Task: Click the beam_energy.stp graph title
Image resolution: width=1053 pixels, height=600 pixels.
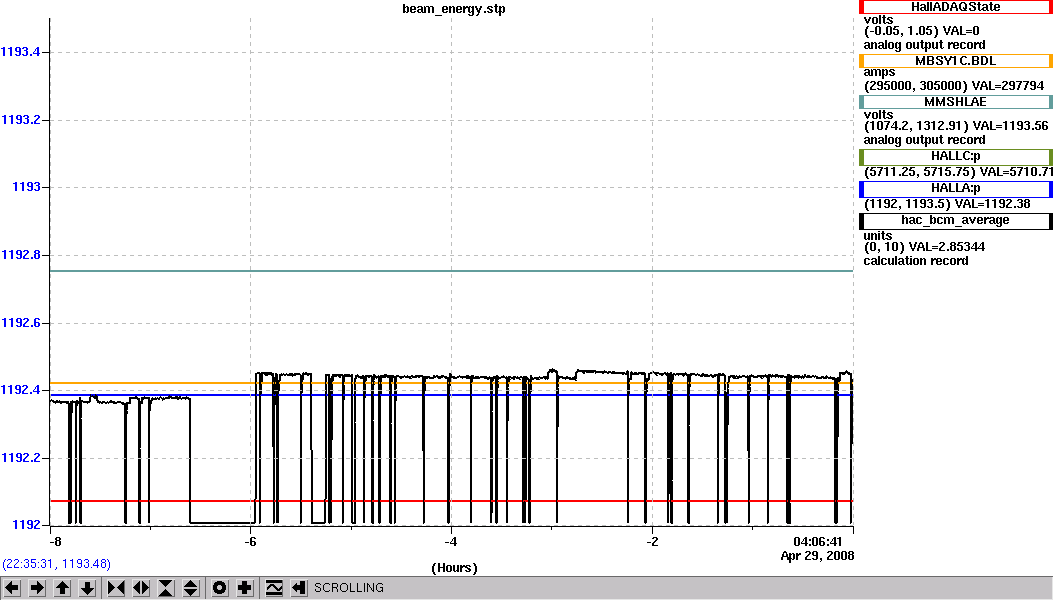Action: pos(454,9)
